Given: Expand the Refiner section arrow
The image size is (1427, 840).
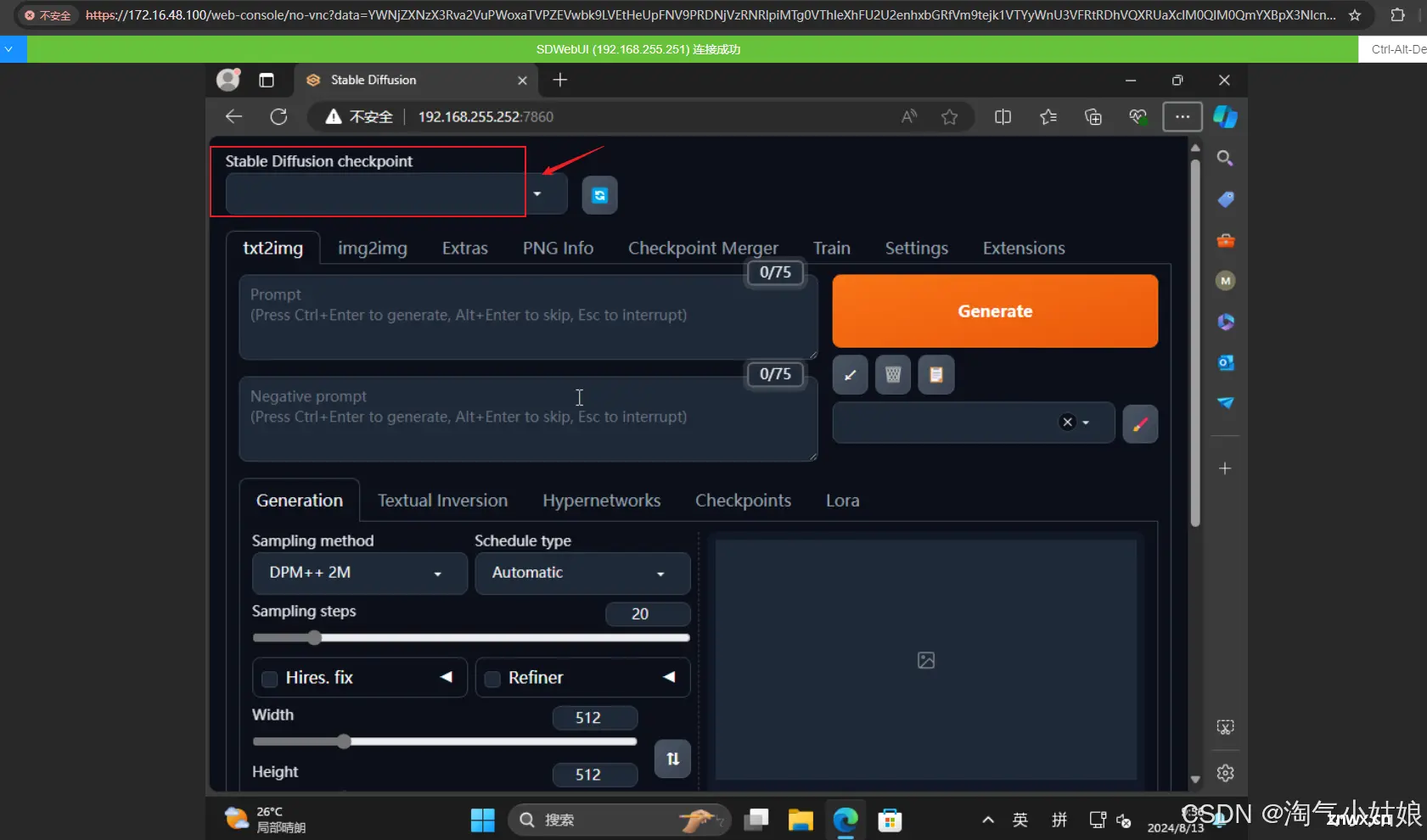Looking at the screenshot, I should click(x=669, y=677).
